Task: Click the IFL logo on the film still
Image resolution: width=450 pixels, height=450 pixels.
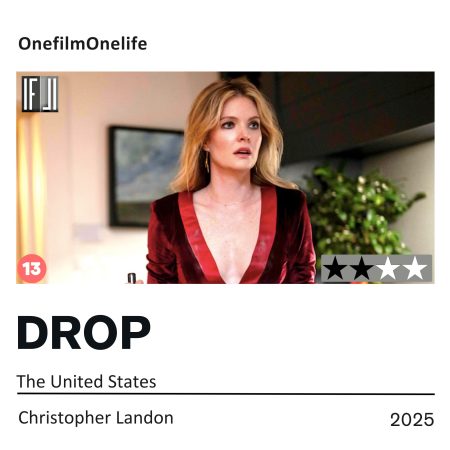Action: (x=40, y=94)
